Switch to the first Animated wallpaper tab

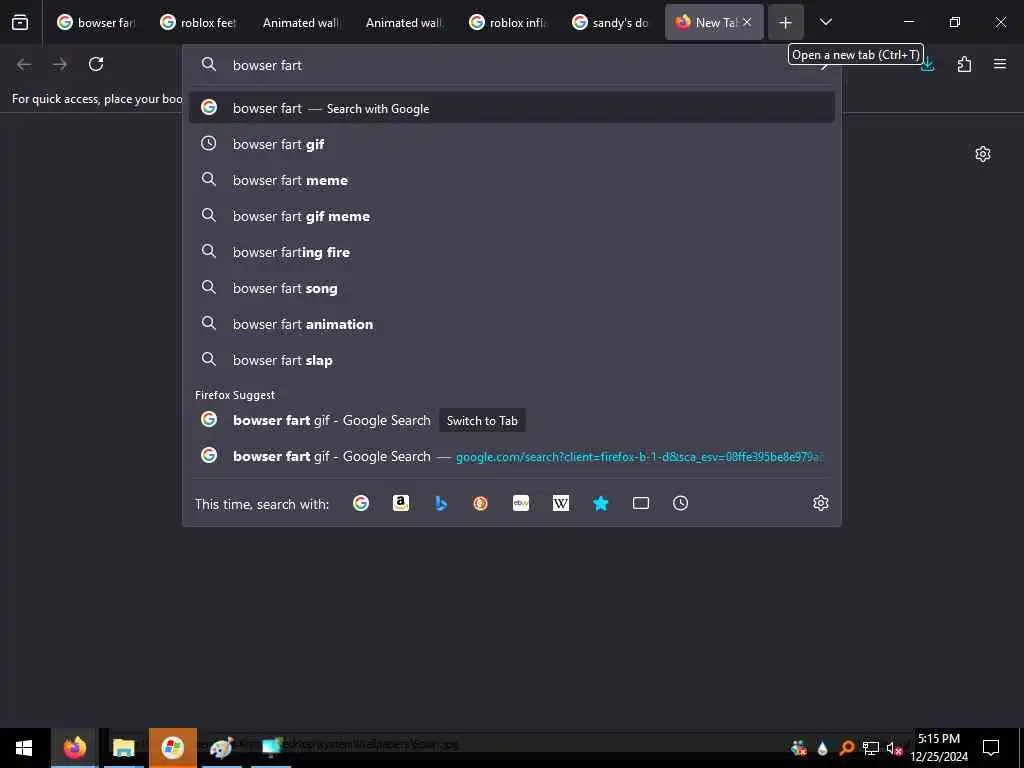(302, 22)
